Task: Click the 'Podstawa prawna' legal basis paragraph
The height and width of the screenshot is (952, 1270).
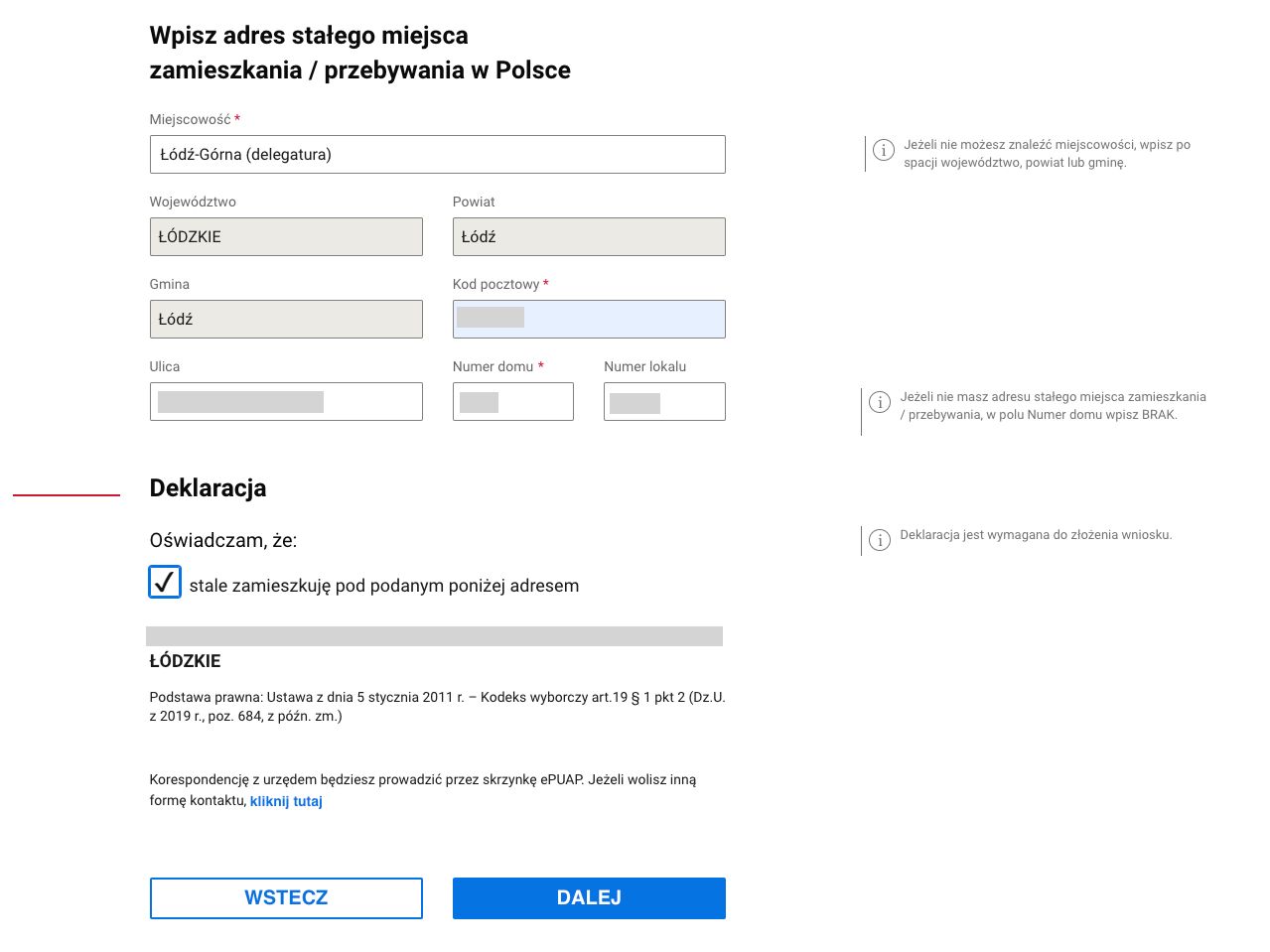Action: (437, 707)
